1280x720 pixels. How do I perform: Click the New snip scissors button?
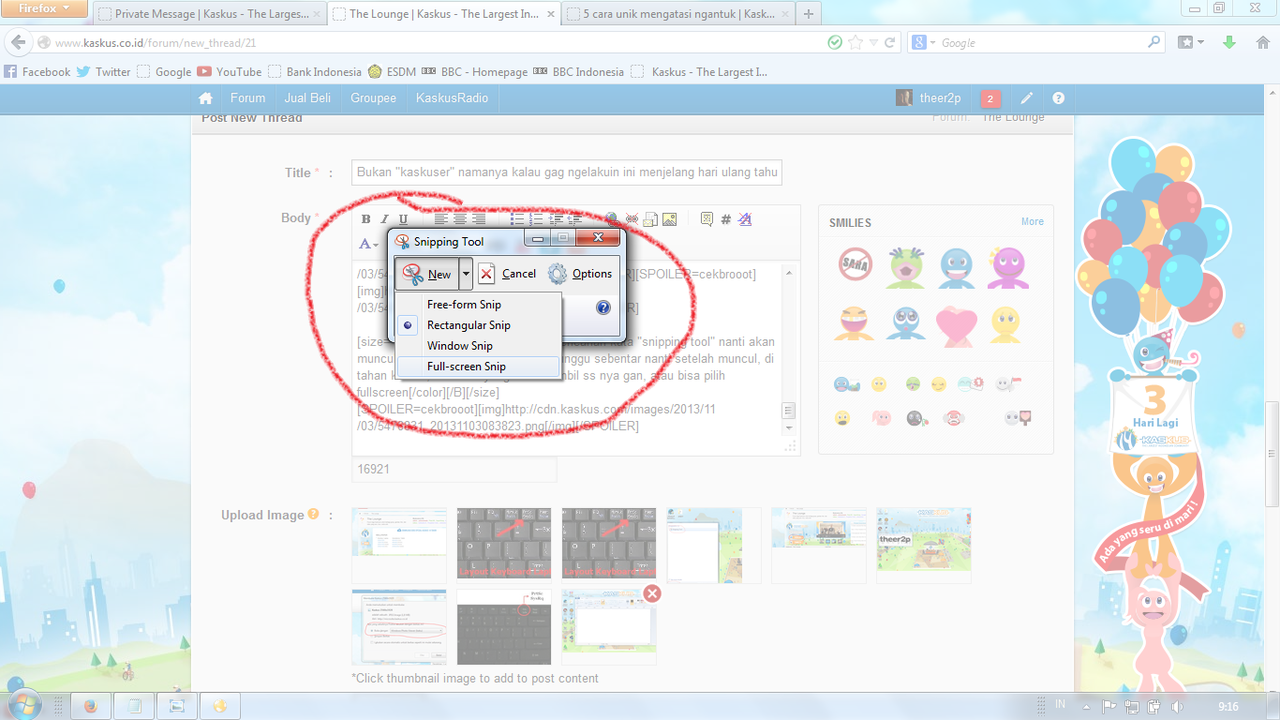point(427,274)
